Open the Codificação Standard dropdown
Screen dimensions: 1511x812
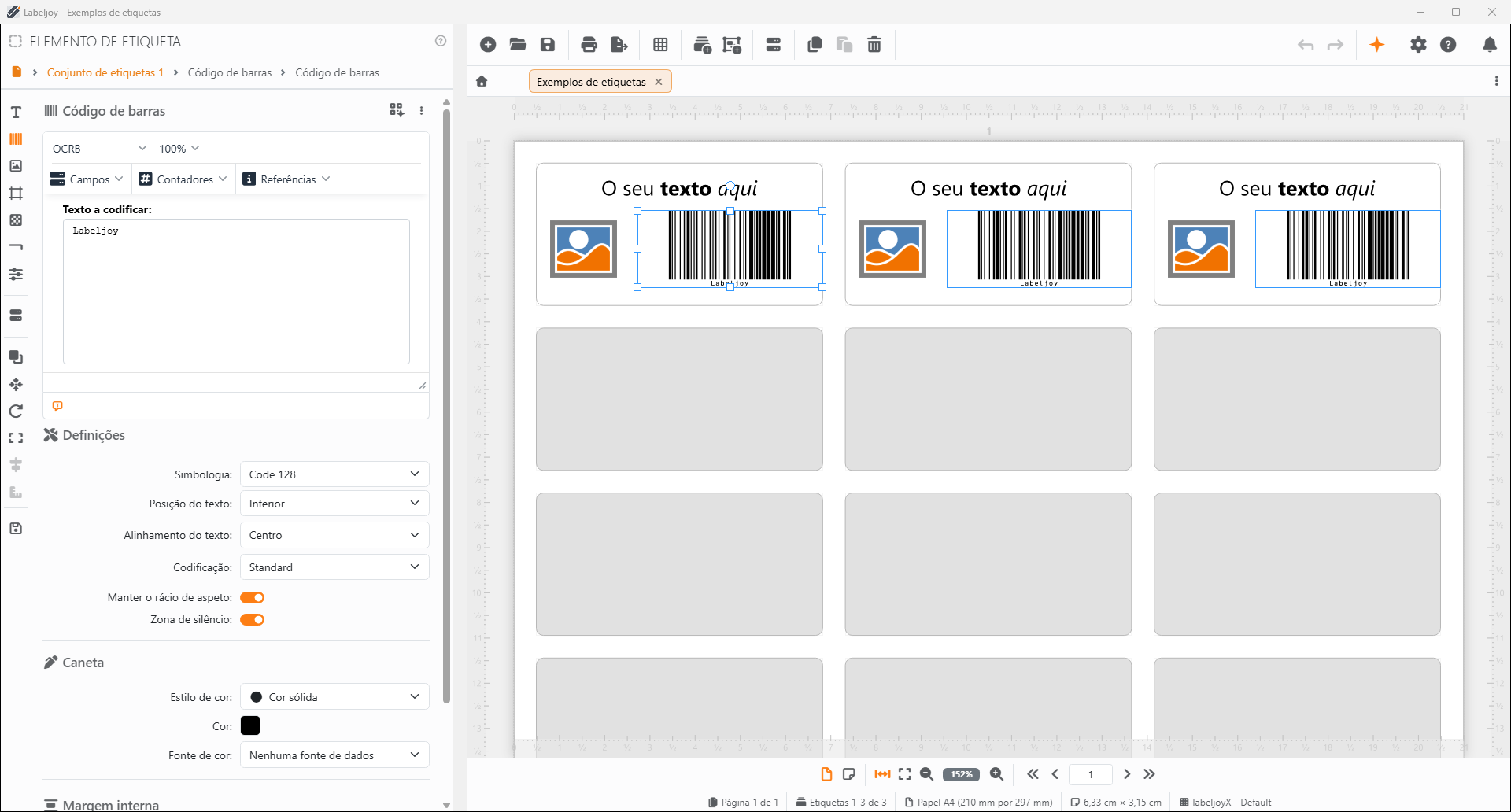pyautogui.click(x=334, y=567)
